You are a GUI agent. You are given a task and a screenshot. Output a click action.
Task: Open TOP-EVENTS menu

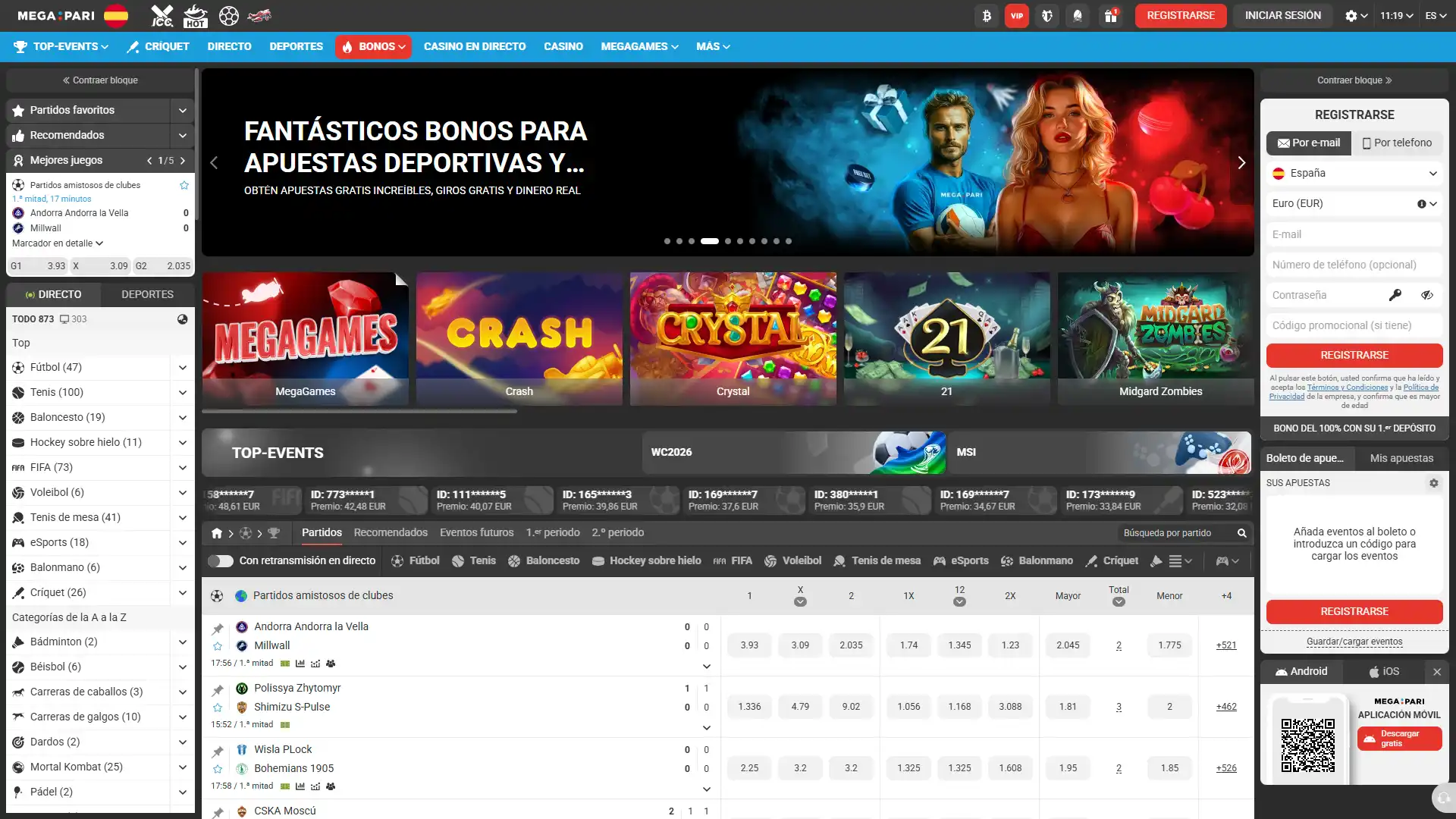pos(61,47)
